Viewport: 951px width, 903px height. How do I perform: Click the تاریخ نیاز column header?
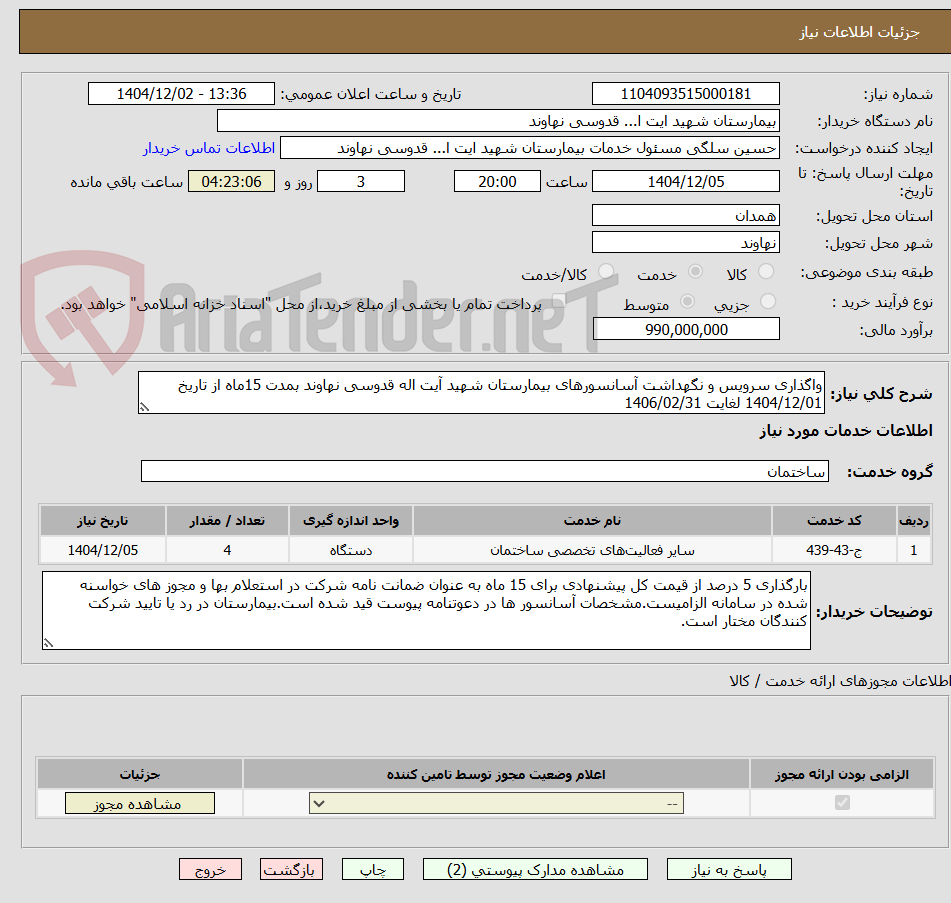pyautogui.click(x=102, y=521)
